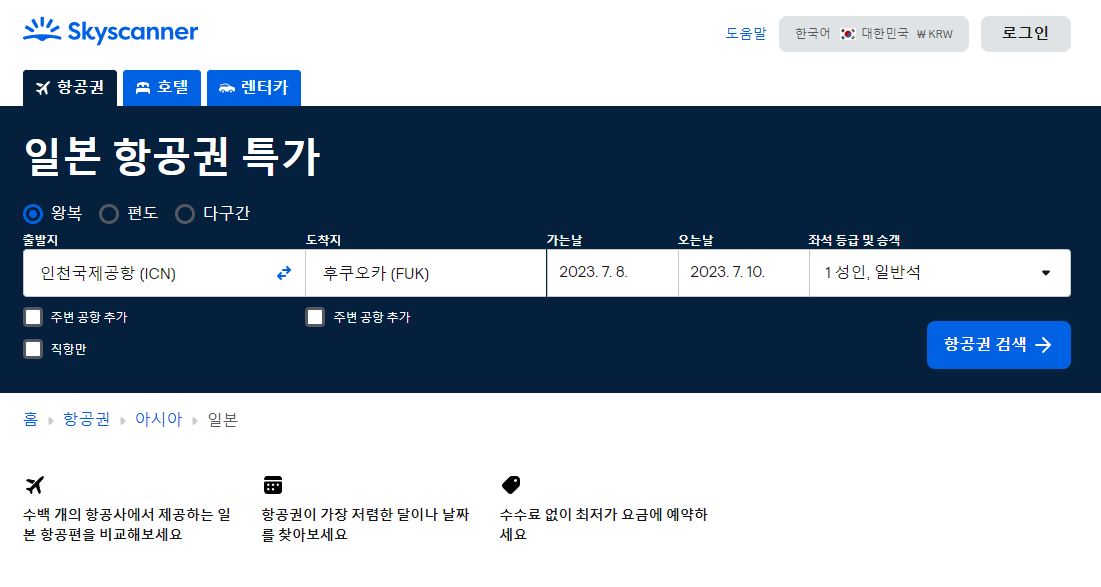Open the 한국어 대한민국 KRW locale selector
The width and height of the screenshot is (1101, 587).
coord(873,34)
